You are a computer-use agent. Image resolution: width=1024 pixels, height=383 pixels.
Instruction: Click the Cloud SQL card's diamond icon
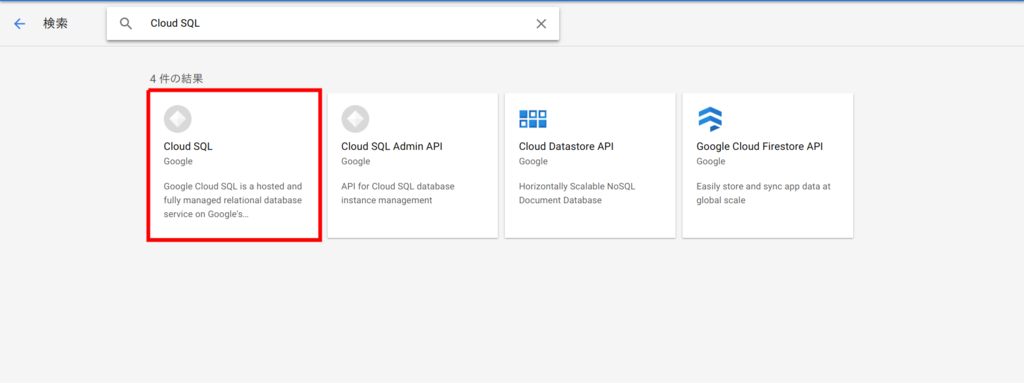[x=178, y=119]
